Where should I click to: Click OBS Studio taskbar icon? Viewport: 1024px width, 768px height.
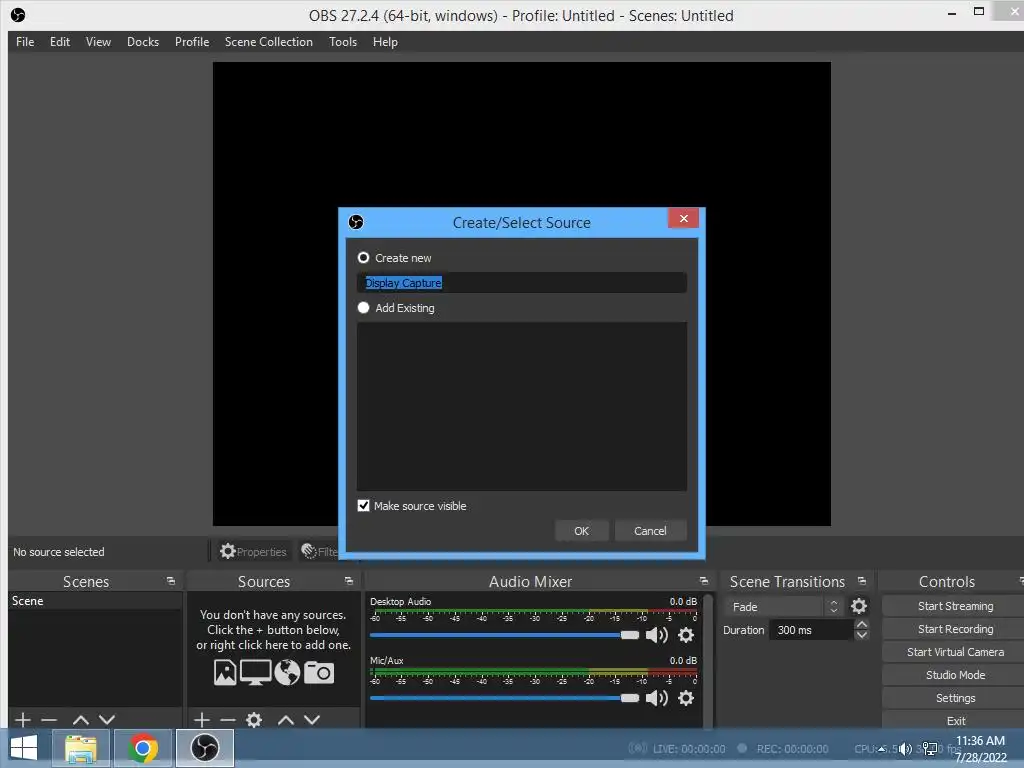click(x=204, y=748)
